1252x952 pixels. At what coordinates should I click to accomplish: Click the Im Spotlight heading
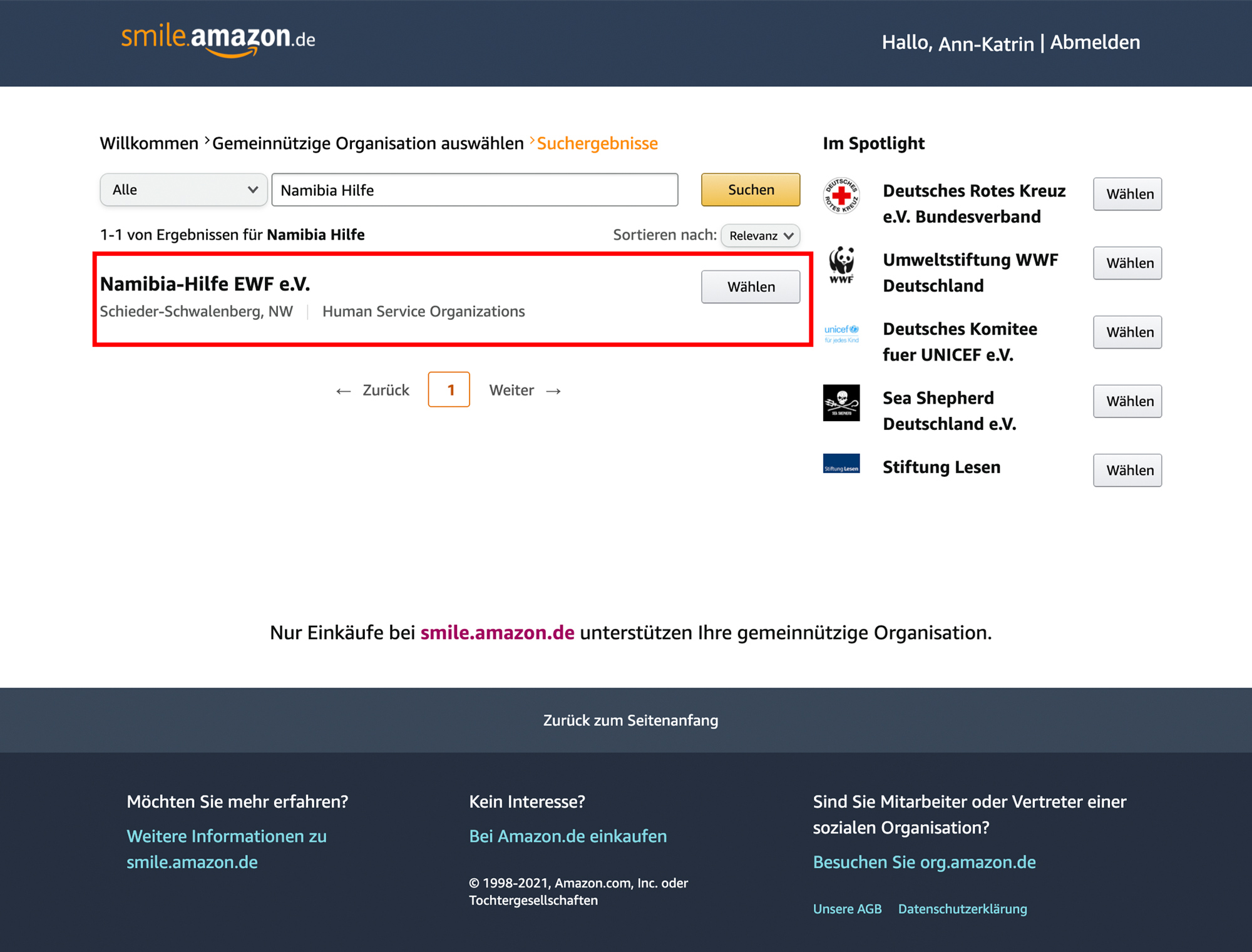tap(873, 143)
